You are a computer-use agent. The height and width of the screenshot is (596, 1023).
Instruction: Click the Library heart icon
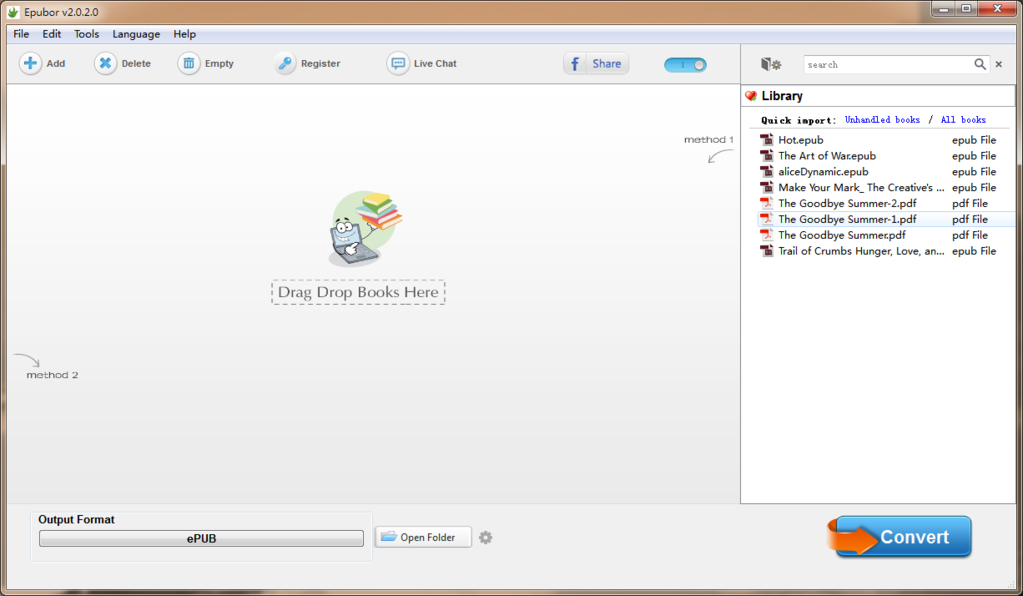751,96
